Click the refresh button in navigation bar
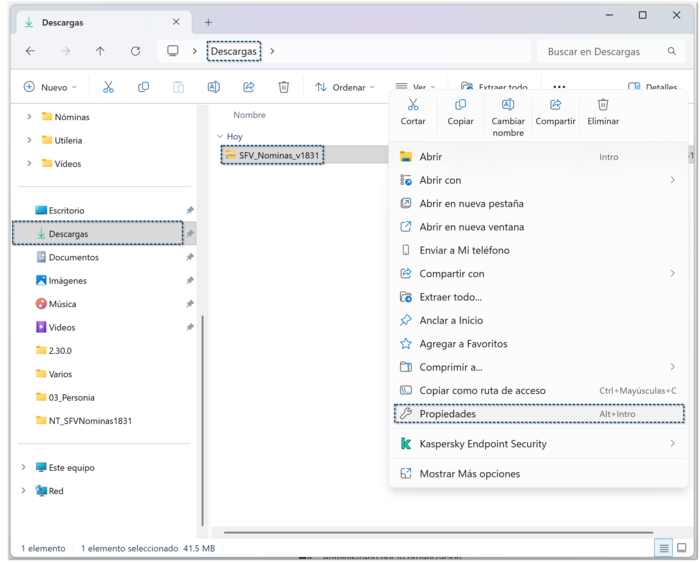The height and width of the screenshot is (562, 700). pos(135,51)
